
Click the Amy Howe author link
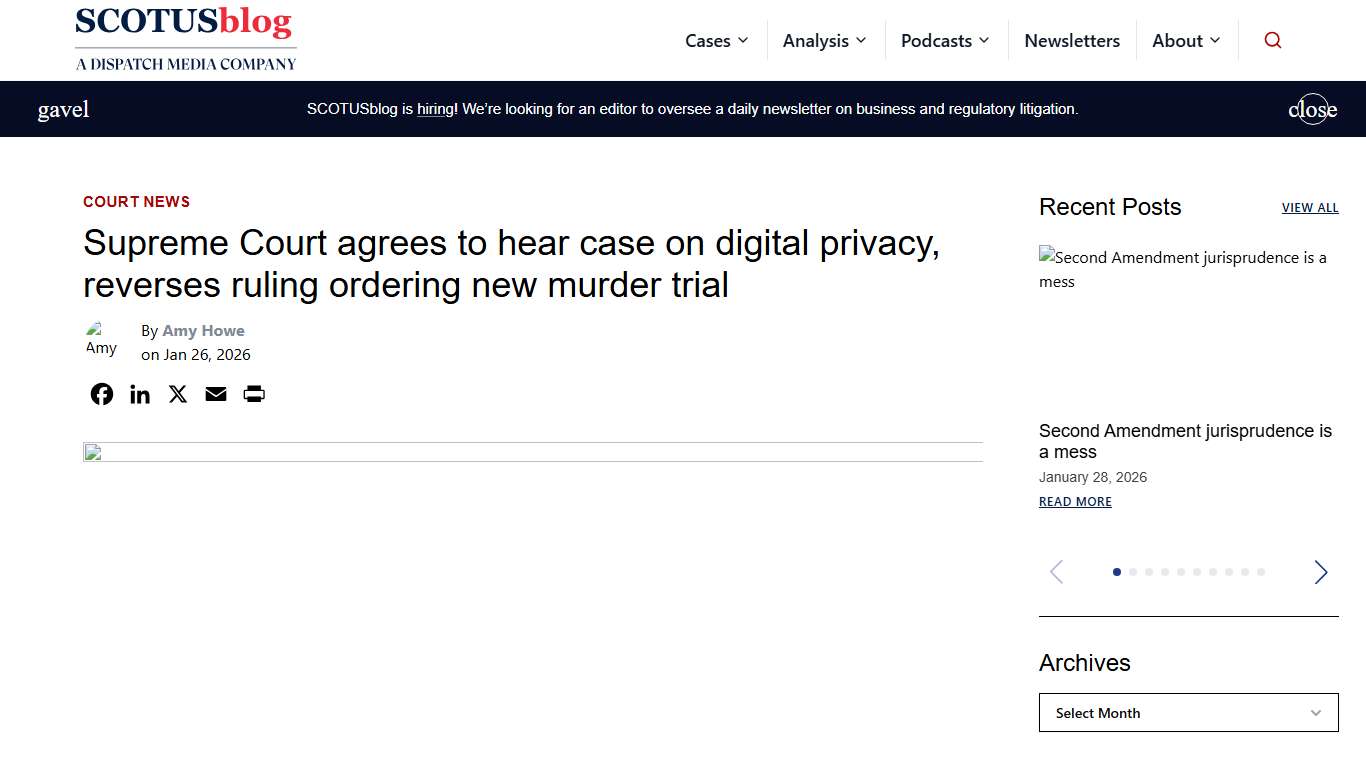pos(203,330)
